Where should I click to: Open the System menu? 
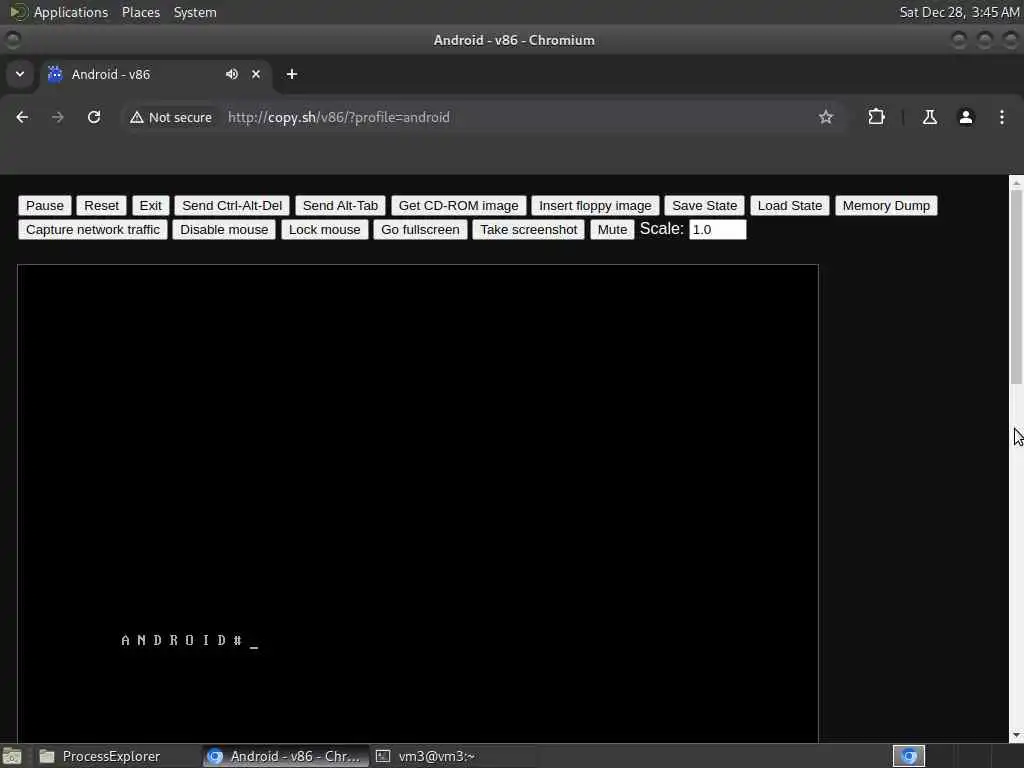pos(195,12)
